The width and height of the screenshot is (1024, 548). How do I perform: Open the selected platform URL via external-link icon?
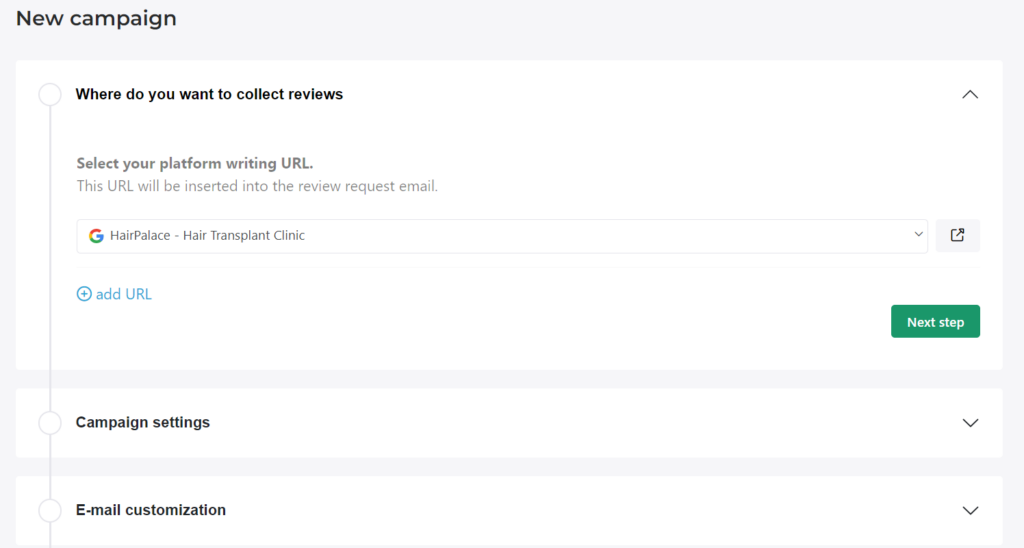click(957, 236)
